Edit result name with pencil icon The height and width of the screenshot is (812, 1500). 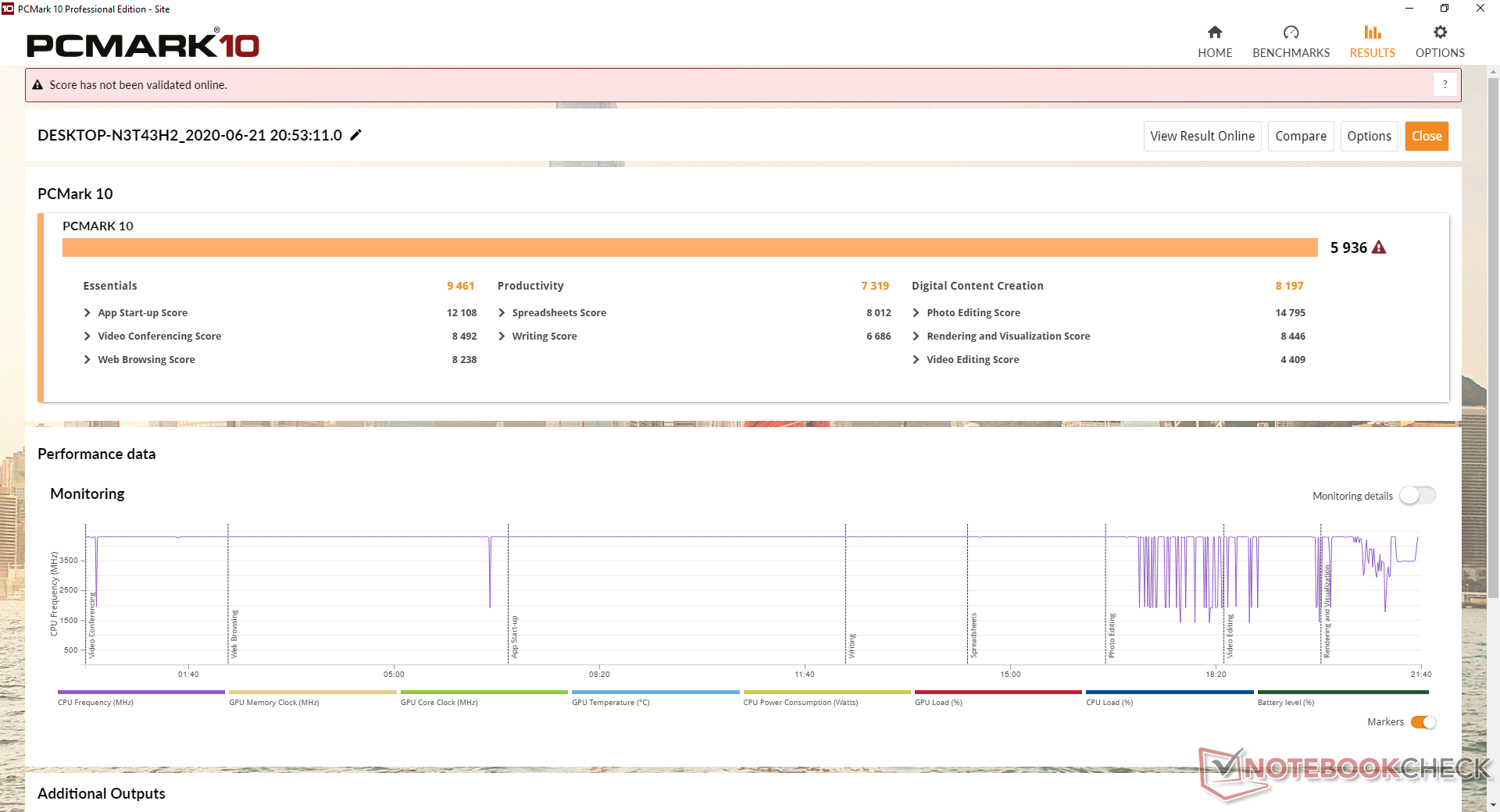356,135
